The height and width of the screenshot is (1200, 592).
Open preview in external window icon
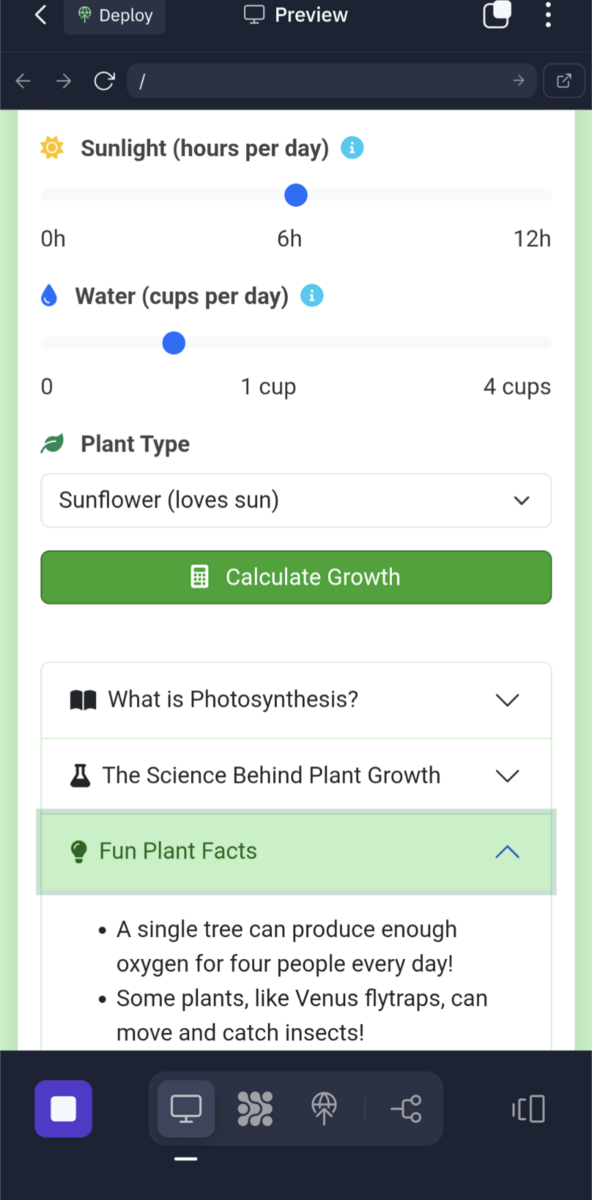[563, 82]
